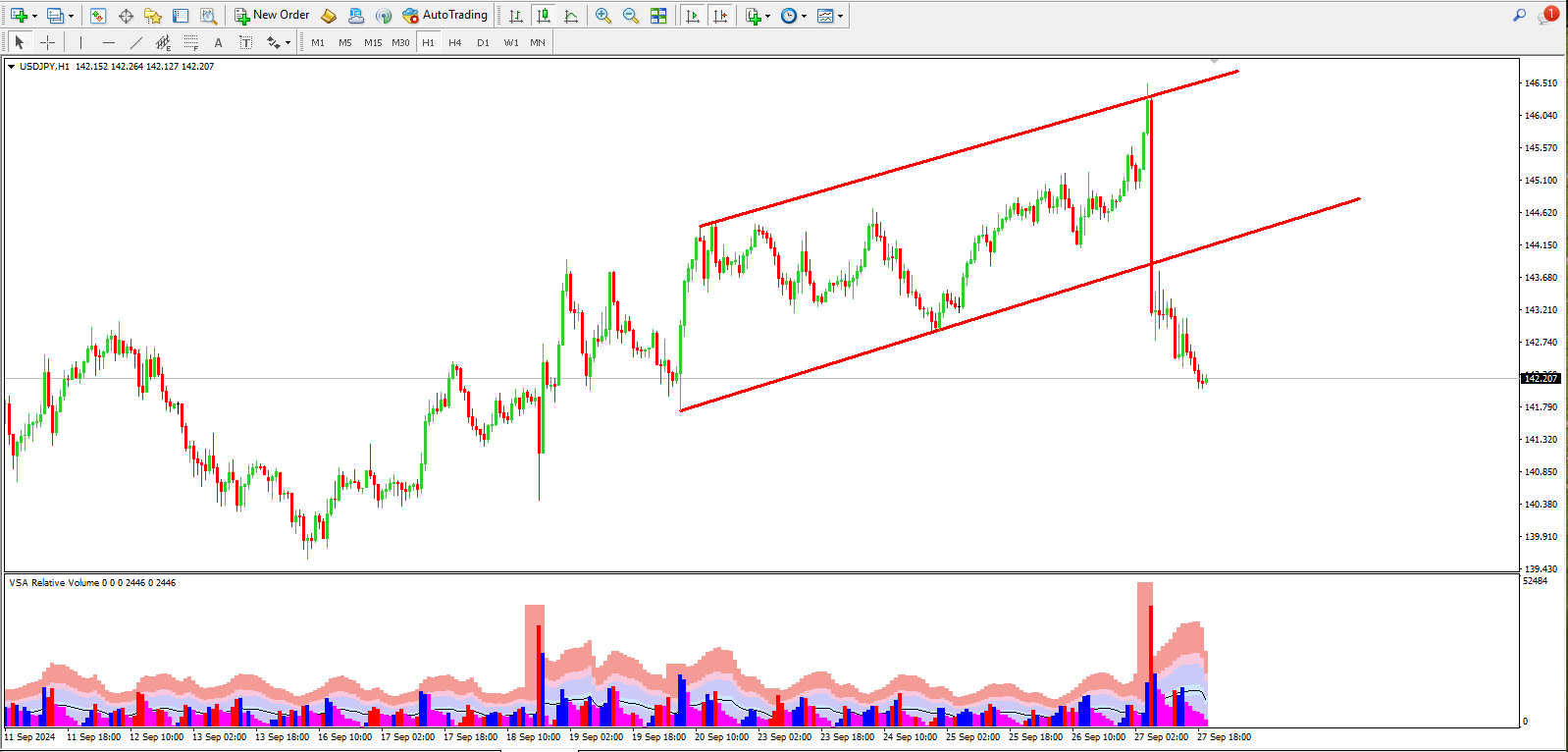Switch to W1 weekly timeframe

511,42
